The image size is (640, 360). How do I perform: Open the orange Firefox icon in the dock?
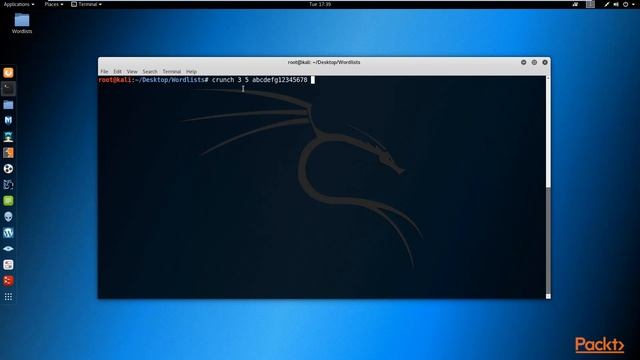[8, 73]
